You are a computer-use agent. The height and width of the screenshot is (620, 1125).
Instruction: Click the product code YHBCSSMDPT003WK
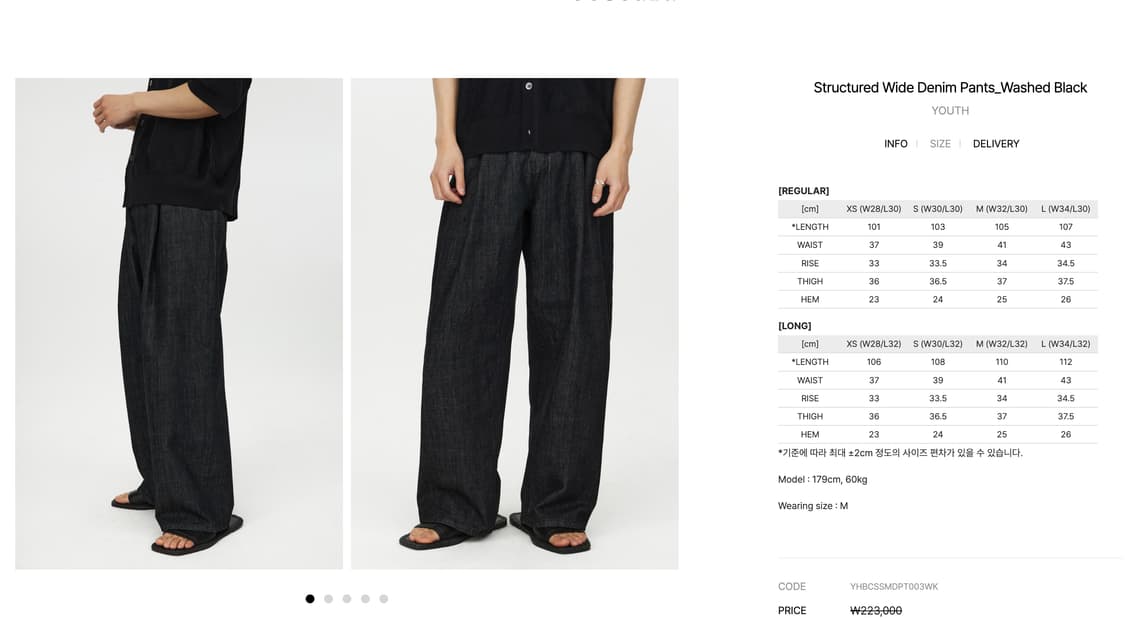(894, 586)
